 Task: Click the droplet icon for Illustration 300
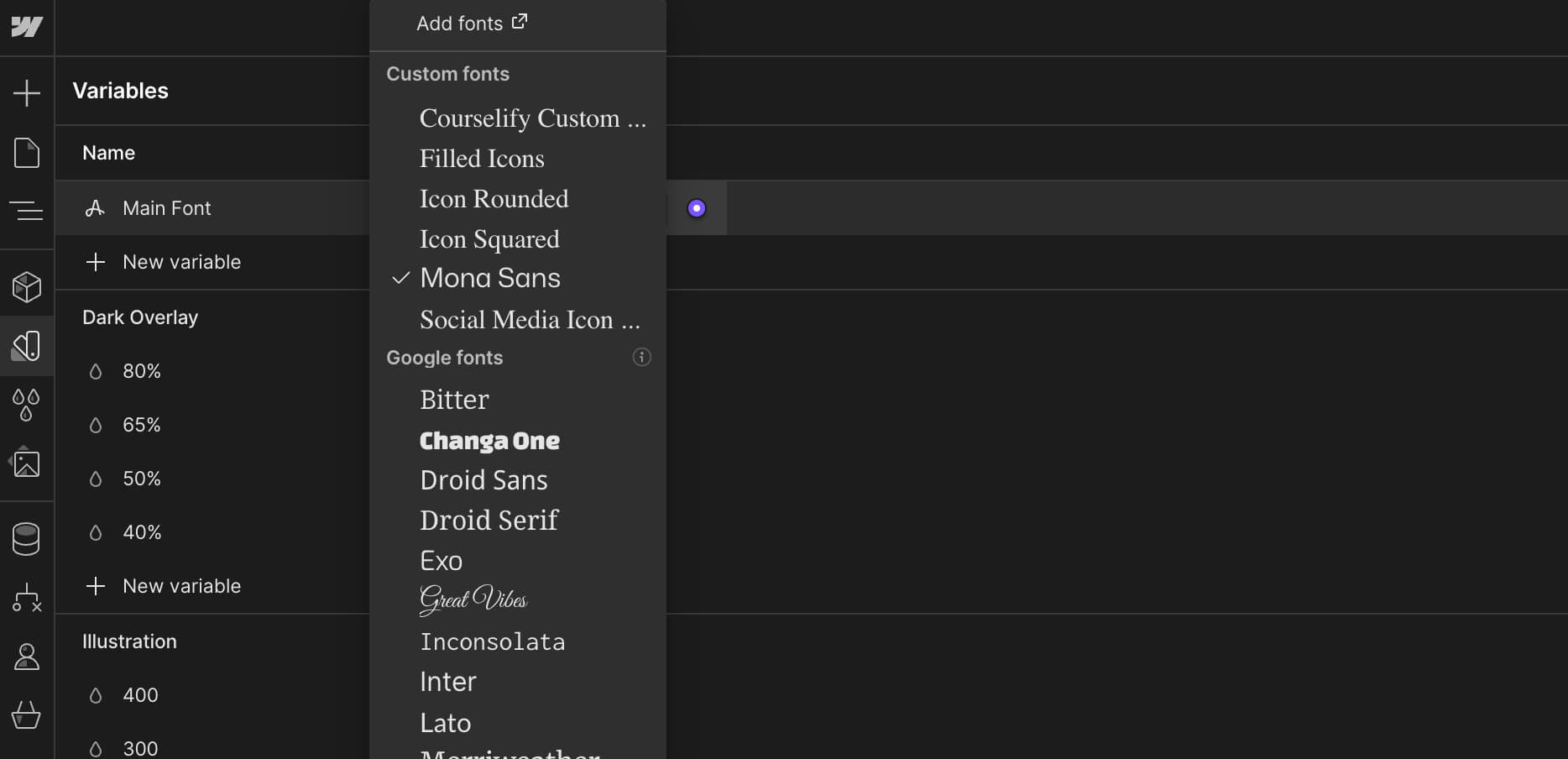coord(96,749)
